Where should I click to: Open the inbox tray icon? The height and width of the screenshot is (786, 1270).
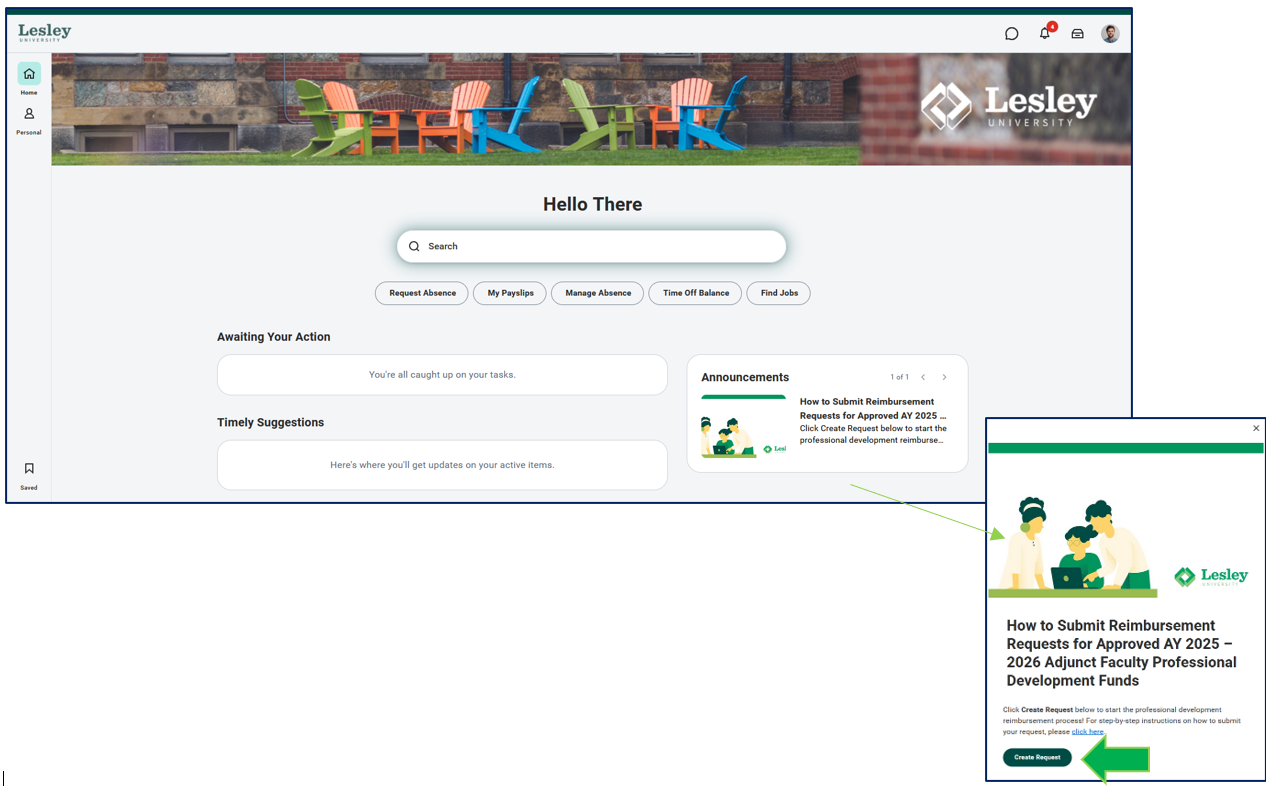tap(1077, 33)
